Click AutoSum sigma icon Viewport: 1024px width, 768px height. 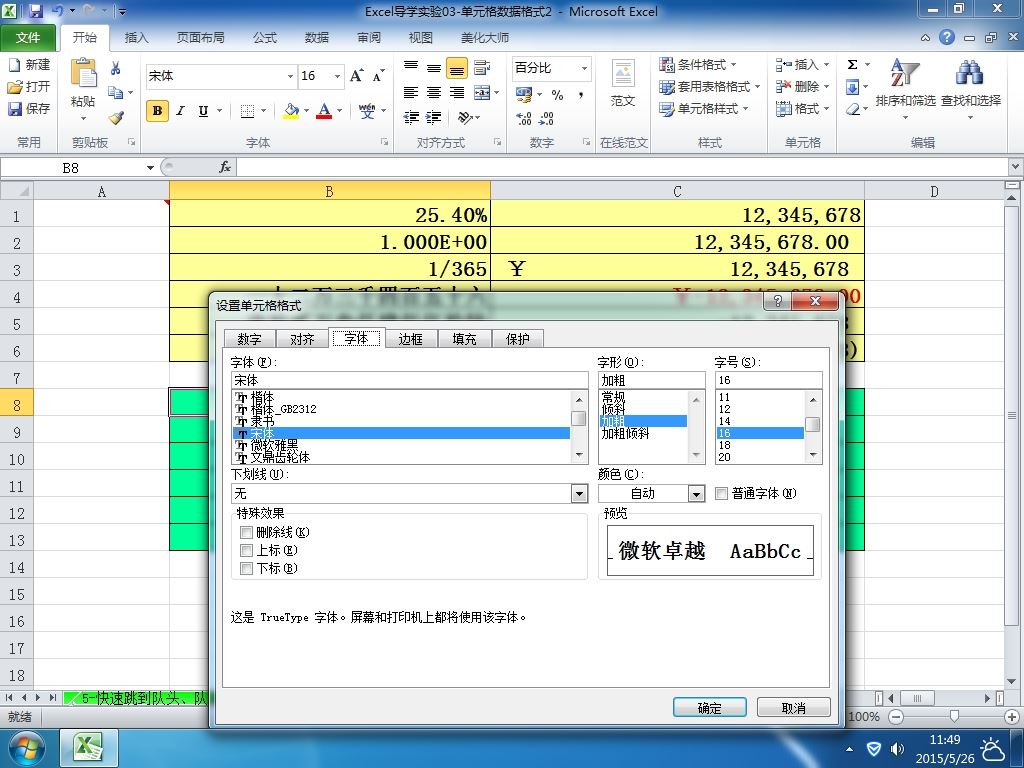coord(852,65)
